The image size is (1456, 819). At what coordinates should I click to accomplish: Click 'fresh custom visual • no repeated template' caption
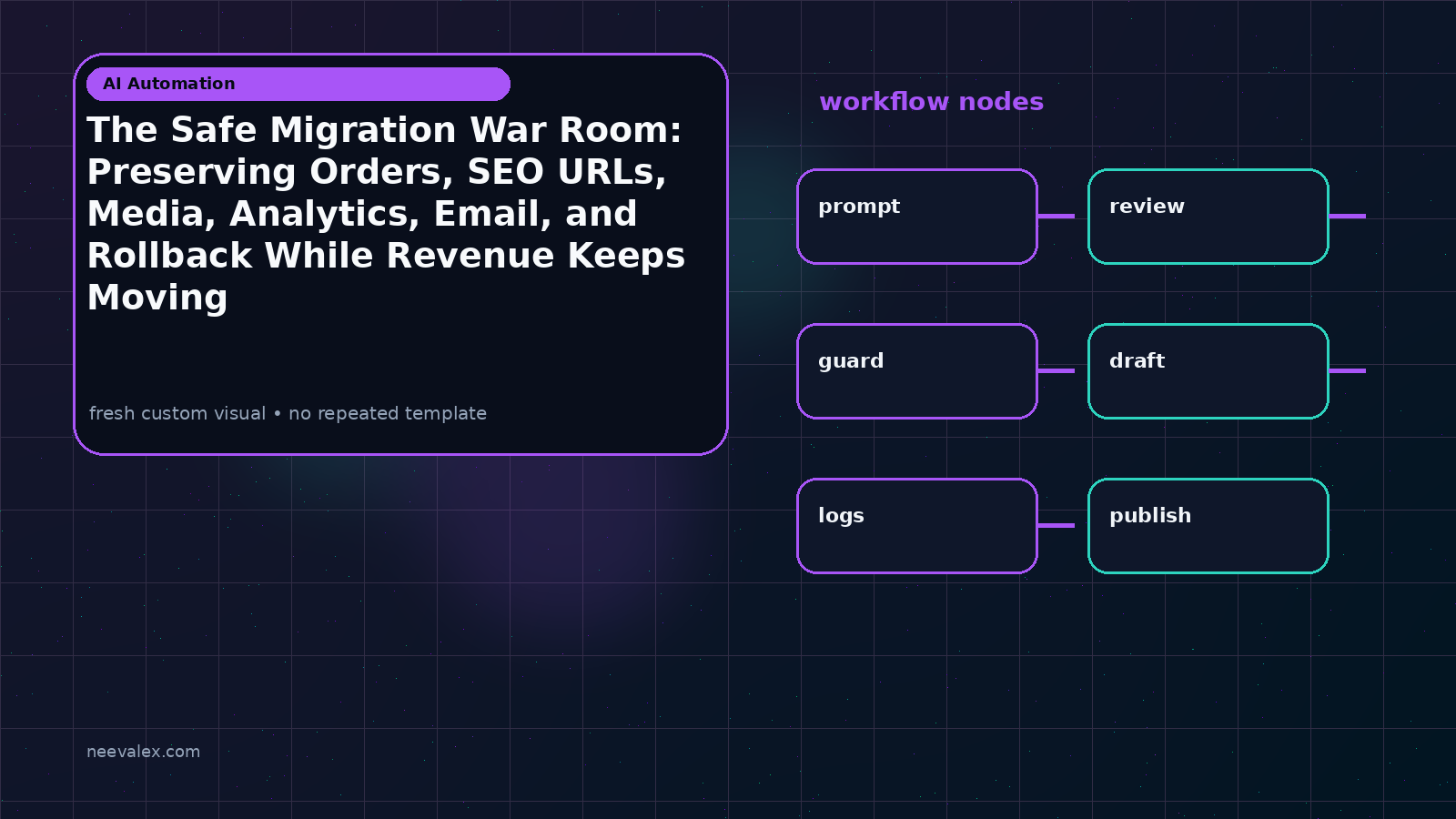288,413
